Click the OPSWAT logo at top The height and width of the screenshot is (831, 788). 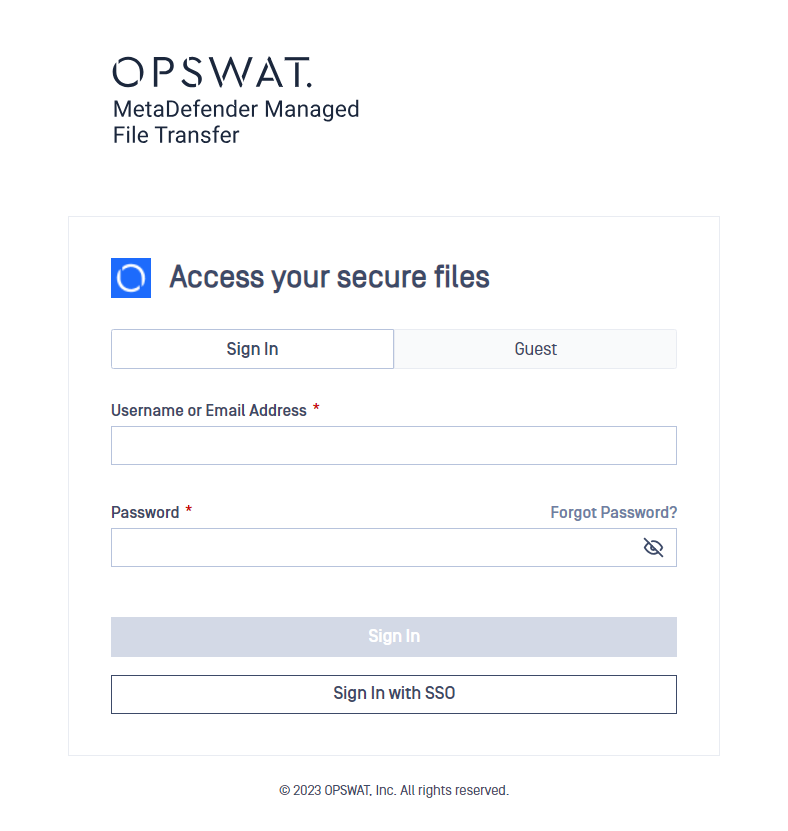212,72
